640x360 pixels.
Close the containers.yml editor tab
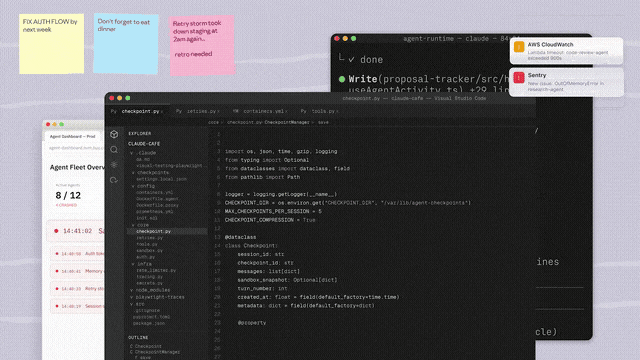(286, 111)
